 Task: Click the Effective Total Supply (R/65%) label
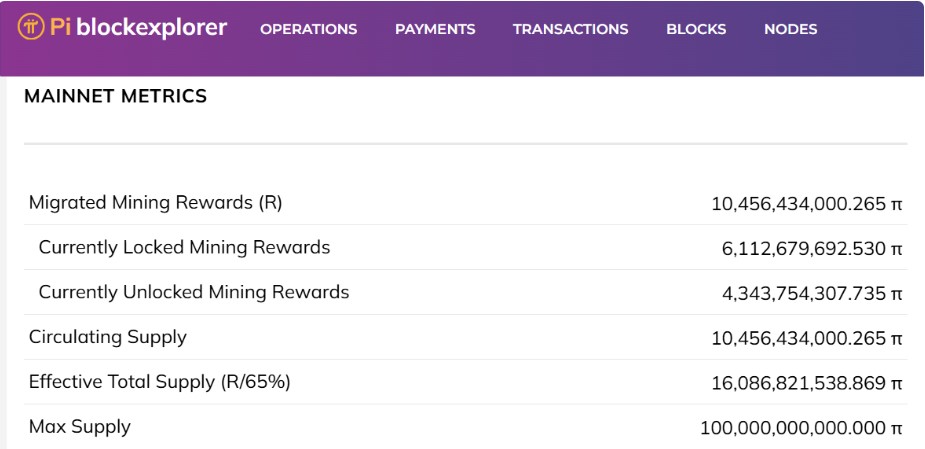tap(160, 382)
